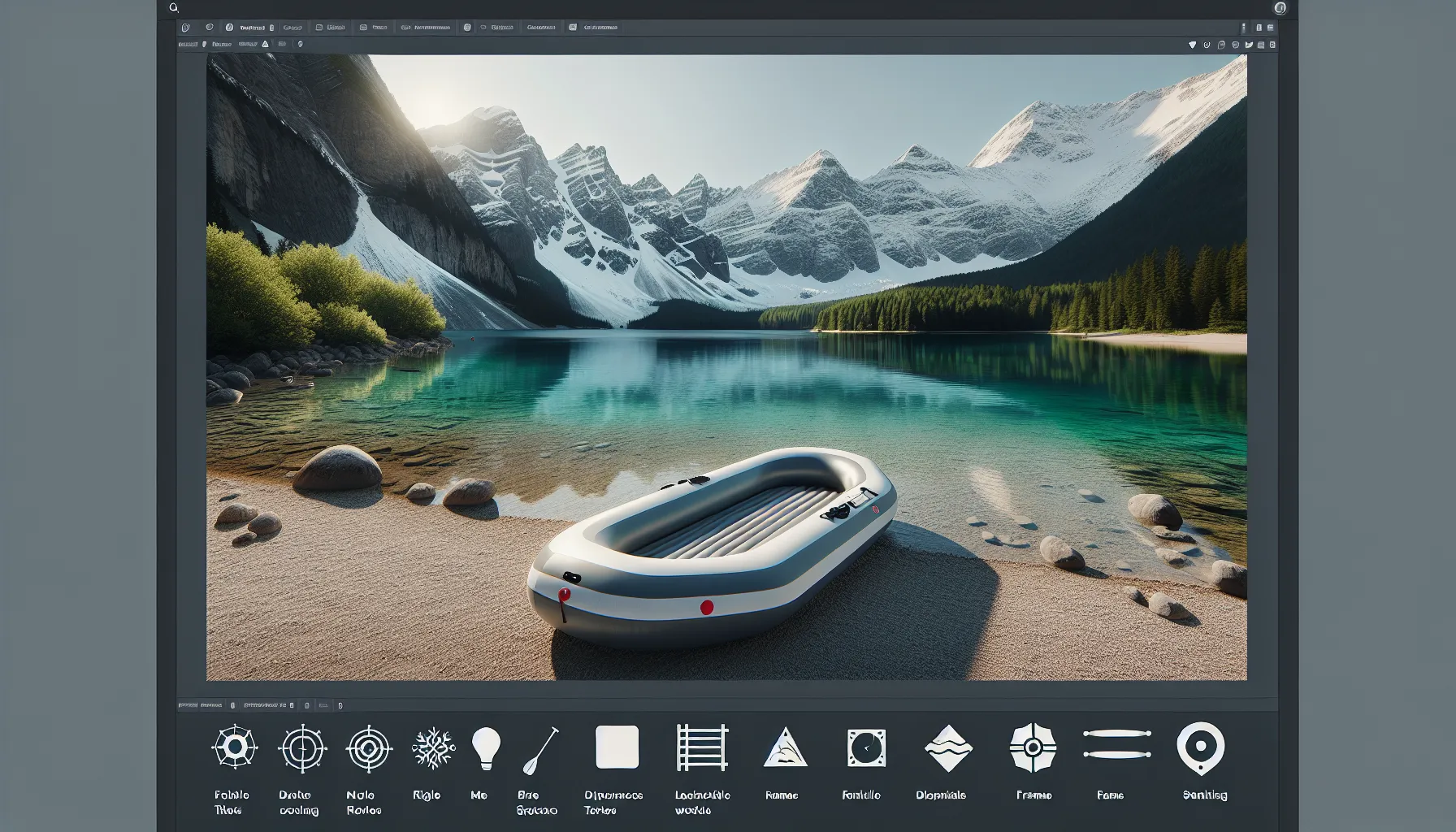Click the first icon in the top toolbar
This screenshot has height=832, width=1456.
point(185,28)
